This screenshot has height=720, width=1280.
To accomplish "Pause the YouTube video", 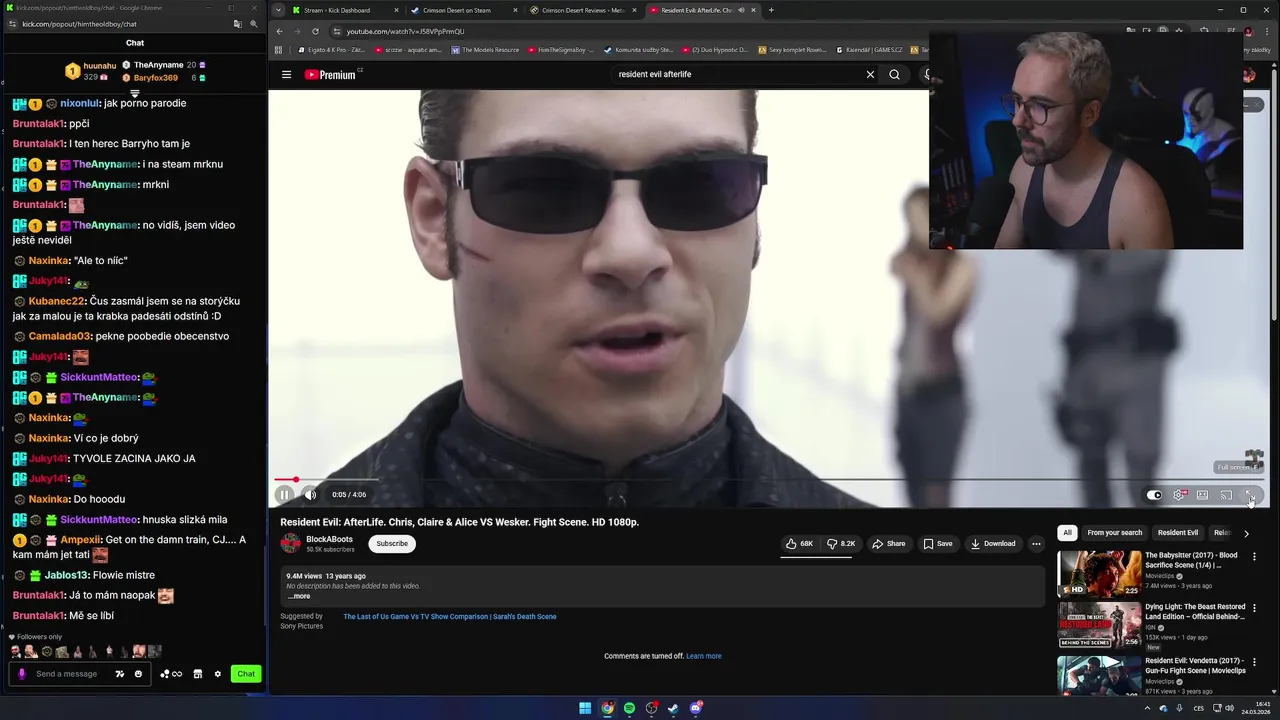I will (284, 494).
